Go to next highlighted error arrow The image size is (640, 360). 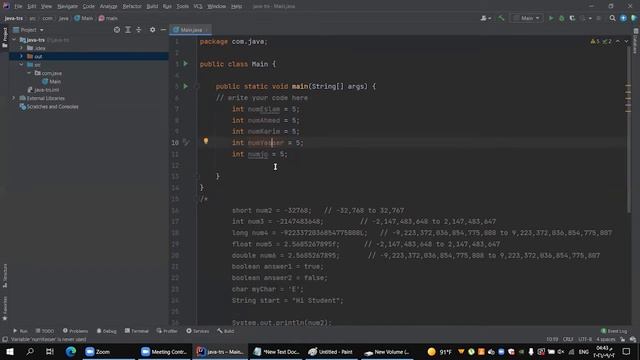(x=626, y=41)
